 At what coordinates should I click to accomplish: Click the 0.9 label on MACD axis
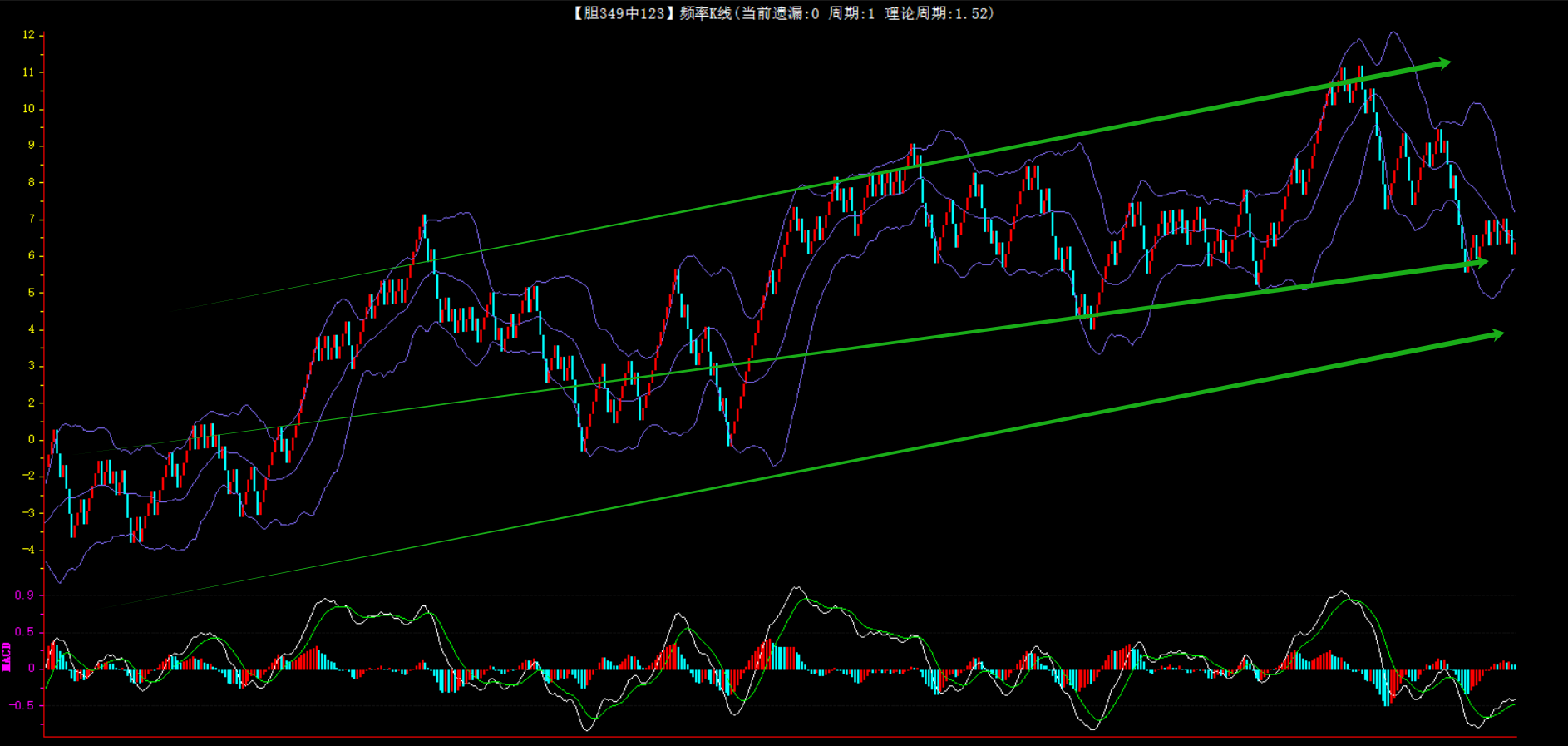pos(25,595)
